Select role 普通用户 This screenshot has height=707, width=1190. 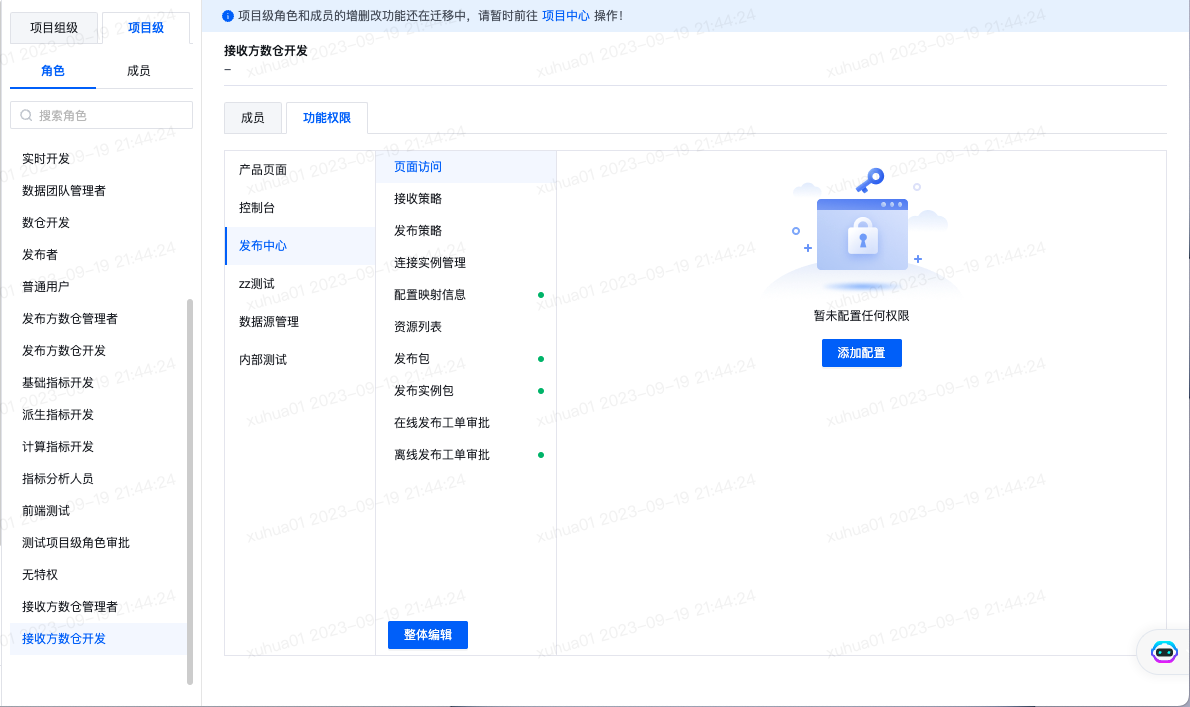tap(98, 287)
